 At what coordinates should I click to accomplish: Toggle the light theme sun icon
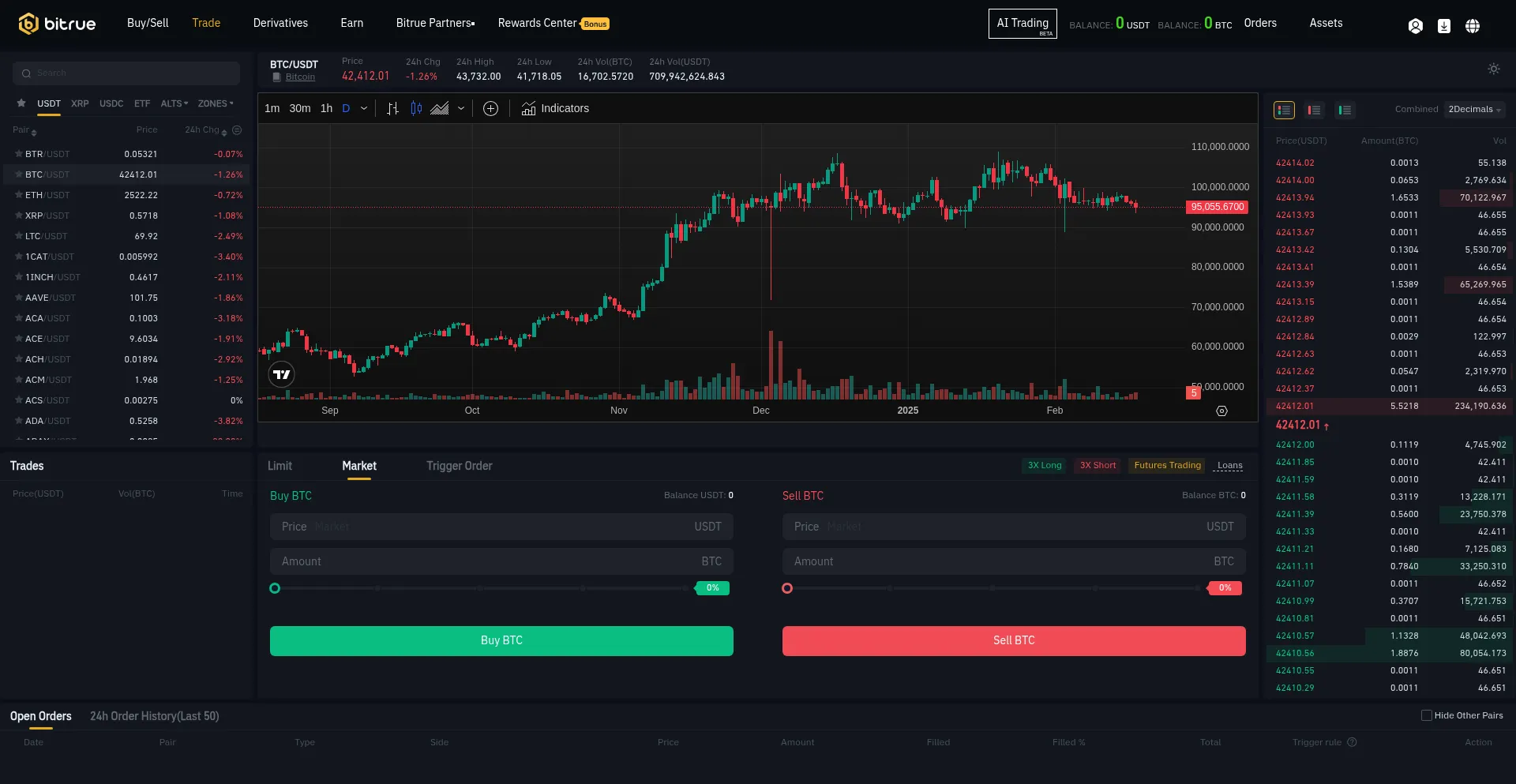[x=1493, y=69]
